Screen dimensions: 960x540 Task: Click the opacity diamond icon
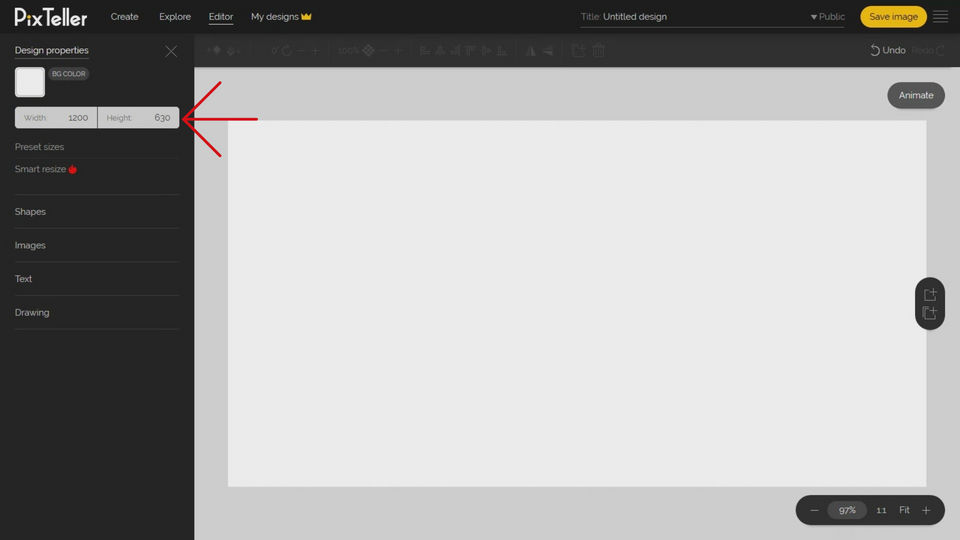point(369,51)
